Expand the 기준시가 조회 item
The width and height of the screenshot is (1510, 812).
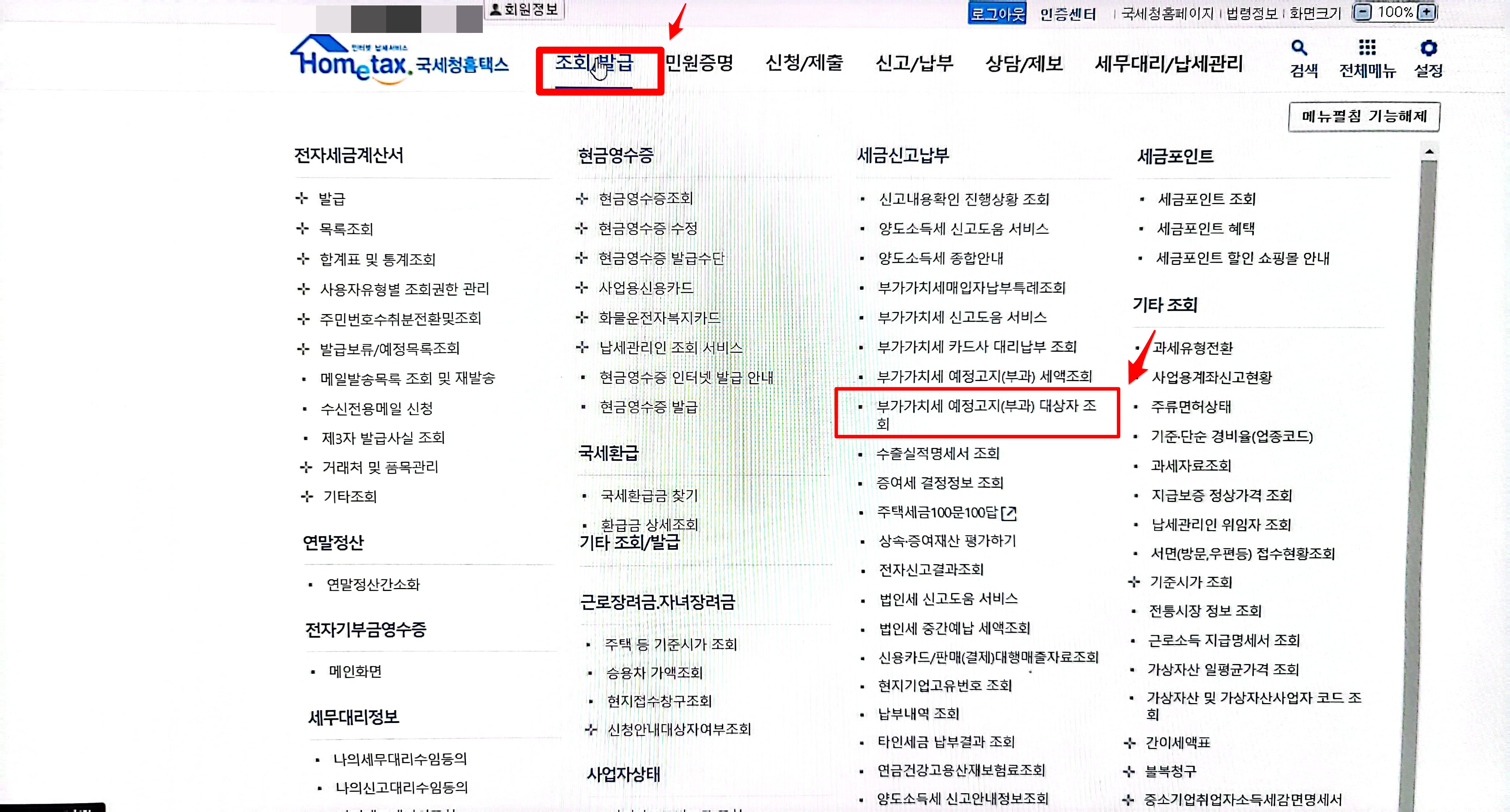coord(1134,582)
